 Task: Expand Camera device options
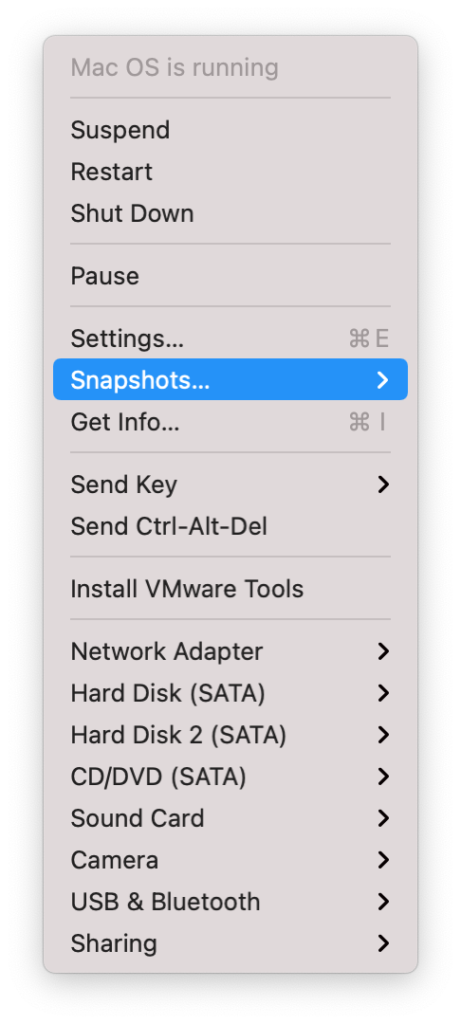coord(230,860)
